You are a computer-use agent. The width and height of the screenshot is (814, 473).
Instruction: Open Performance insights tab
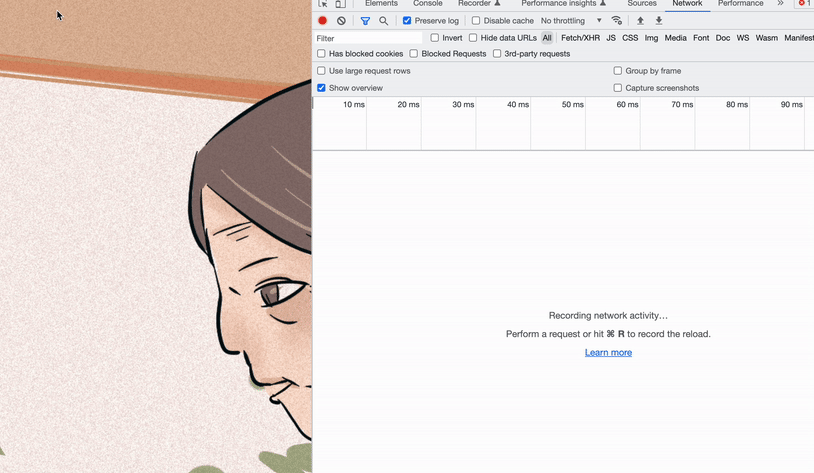click(x=564, y=3)
